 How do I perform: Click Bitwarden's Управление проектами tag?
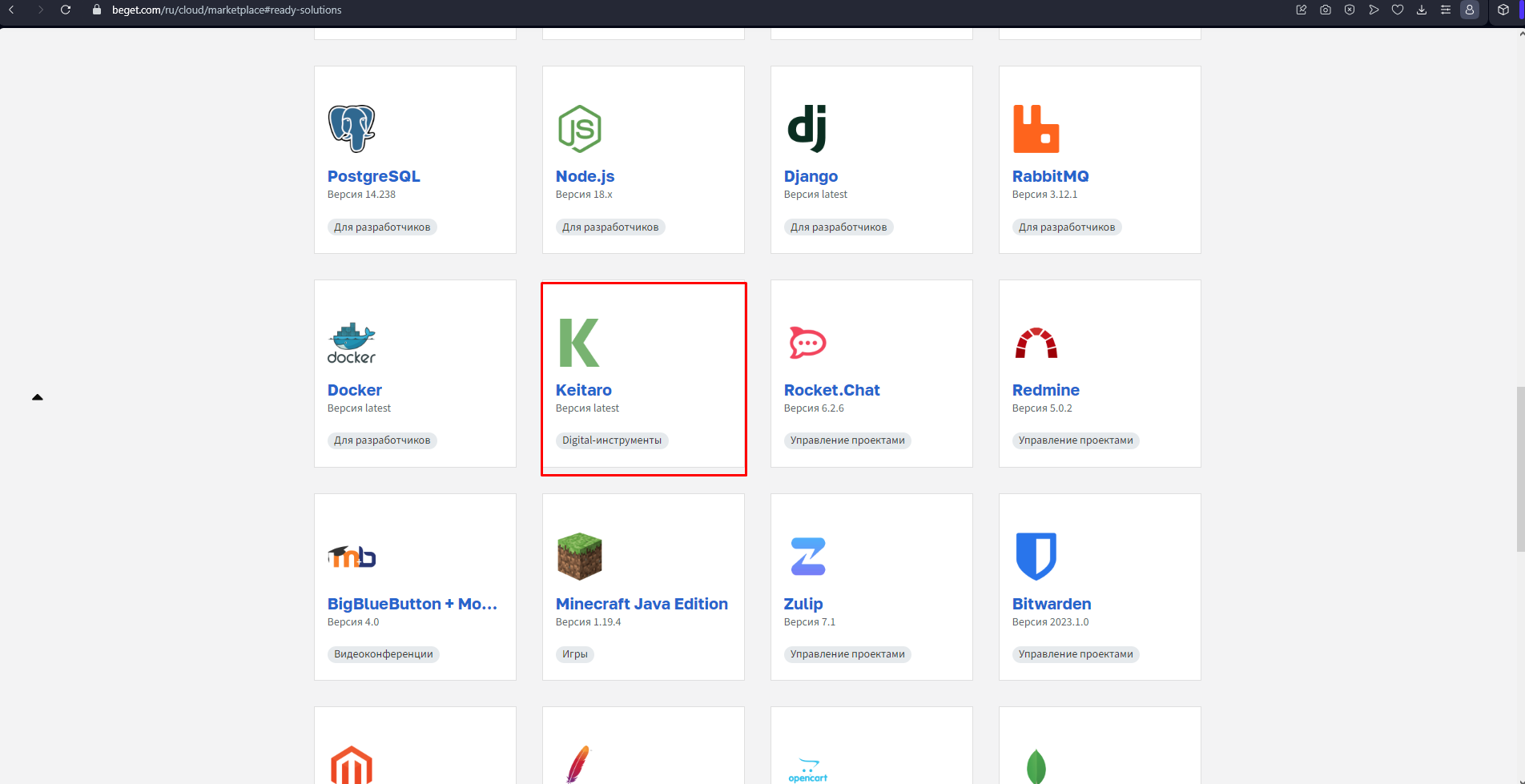click(1076, 654)
